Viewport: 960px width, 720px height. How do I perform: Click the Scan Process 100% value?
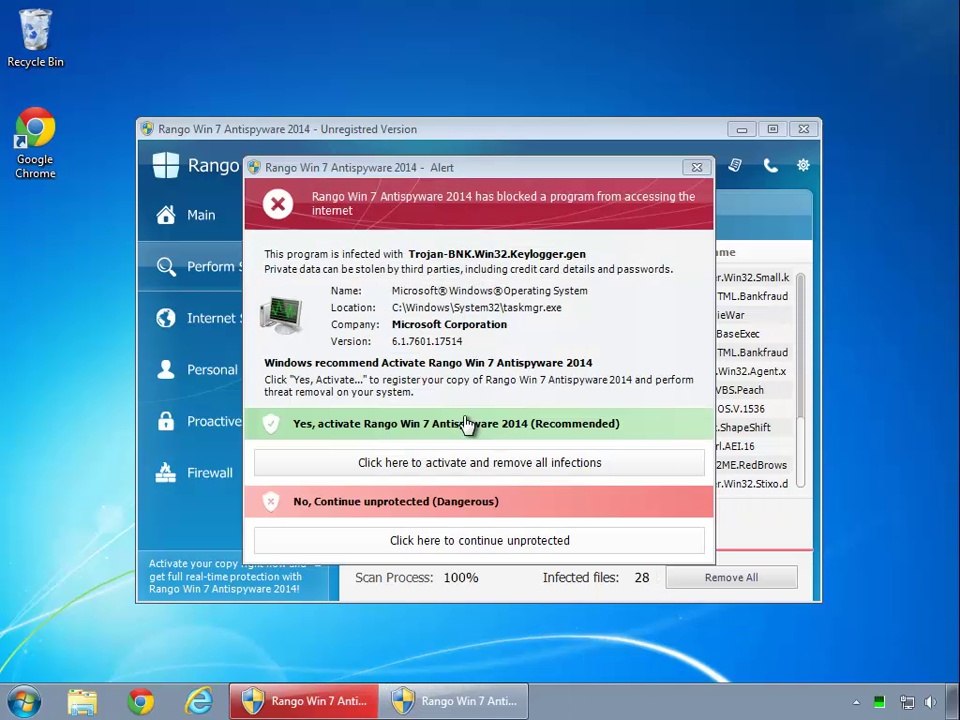coord(460,577)
